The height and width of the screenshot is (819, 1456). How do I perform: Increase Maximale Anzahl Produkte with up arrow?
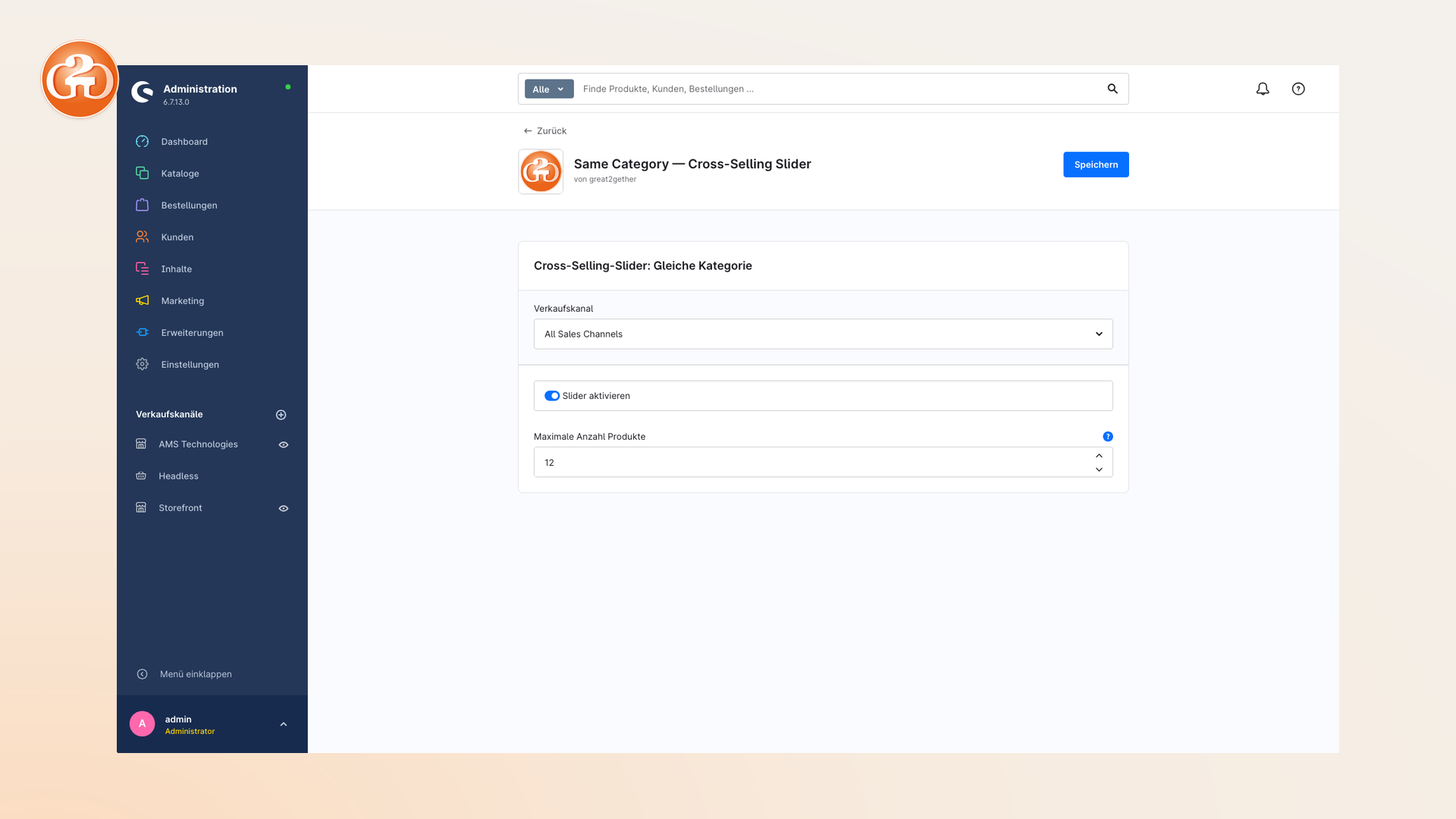(x=1099, y=456)
